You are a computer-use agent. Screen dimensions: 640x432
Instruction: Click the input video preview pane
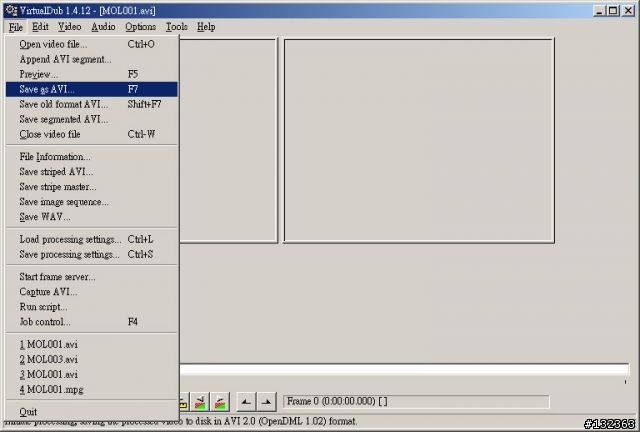pos(229,140)
